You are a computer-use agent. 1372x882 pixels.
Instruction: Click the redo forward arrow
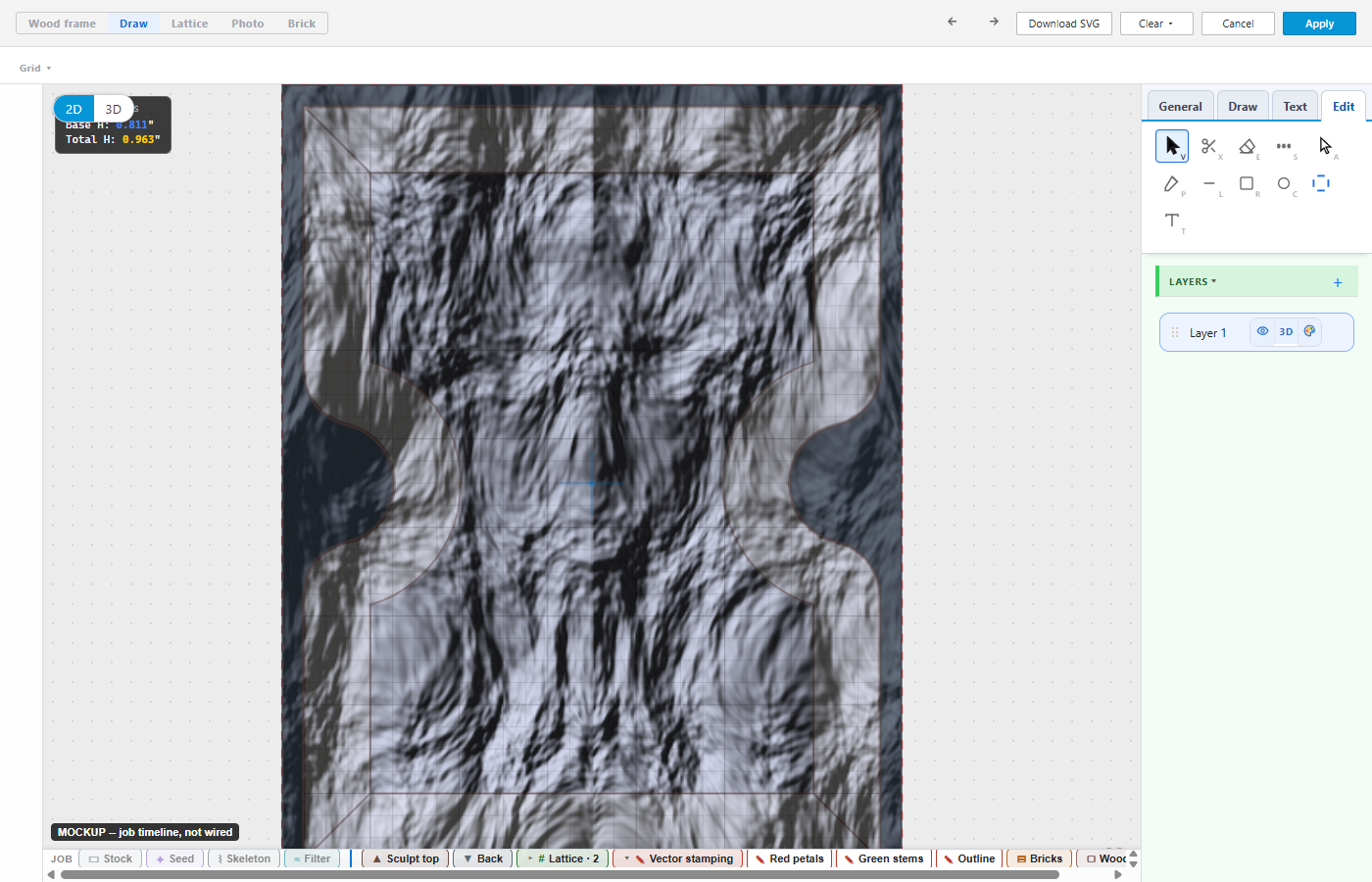(x=994, y=22)
